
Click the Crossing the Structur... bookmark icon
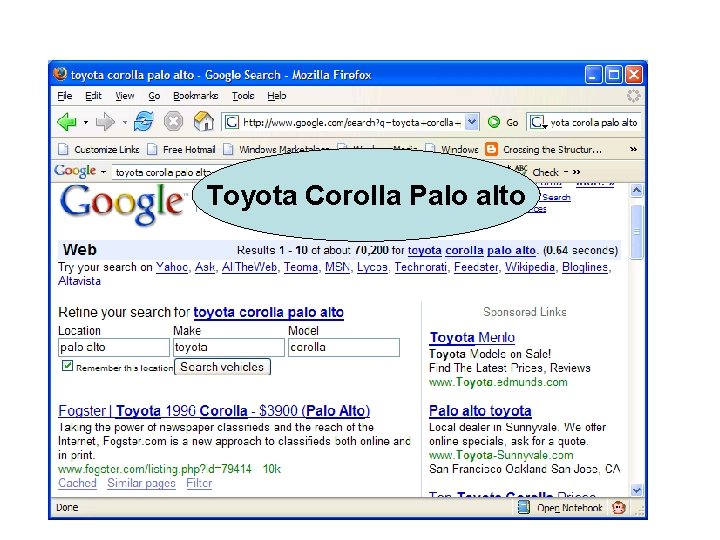(491, 149)
